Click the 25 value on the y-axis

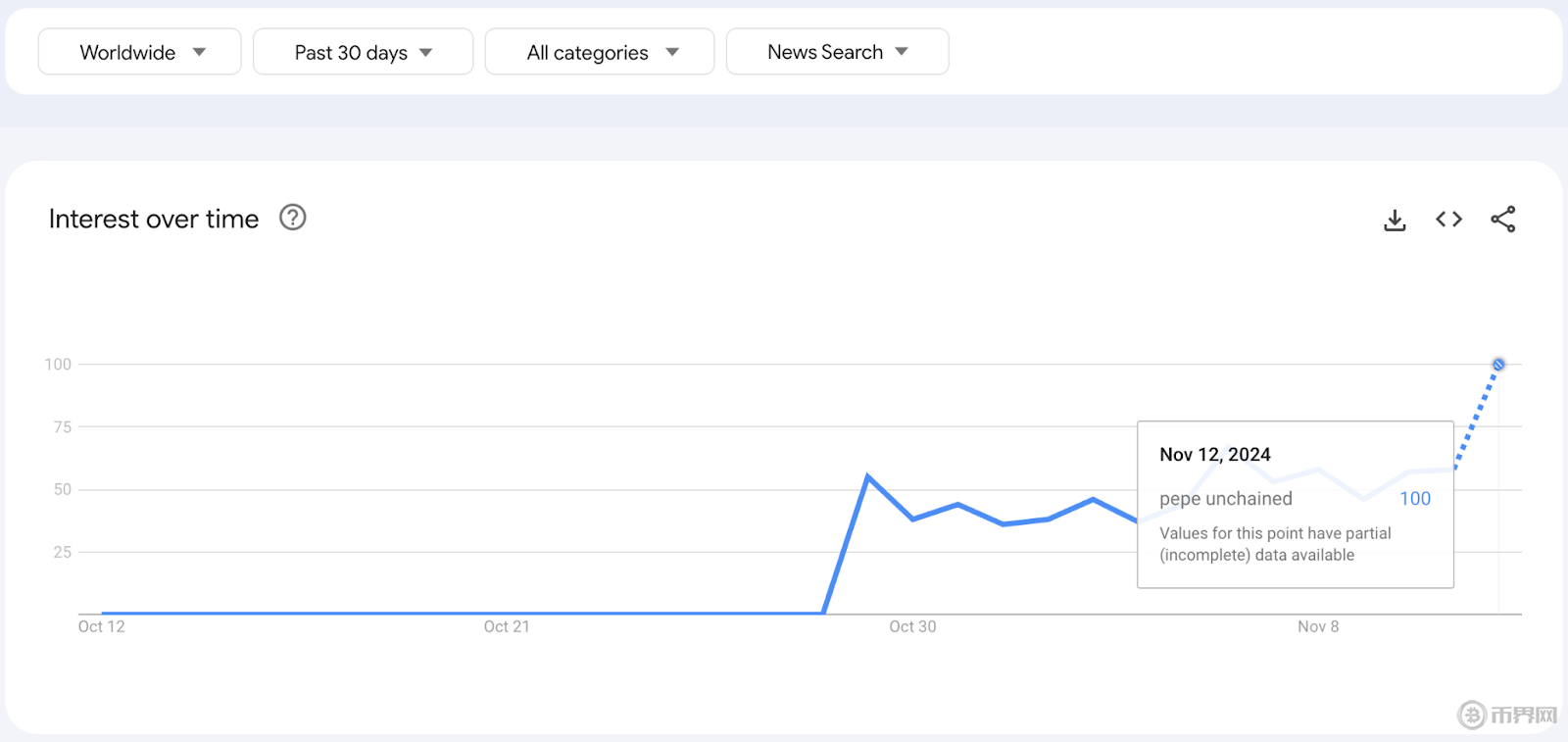pyautogui.click(x=63, y=553)
